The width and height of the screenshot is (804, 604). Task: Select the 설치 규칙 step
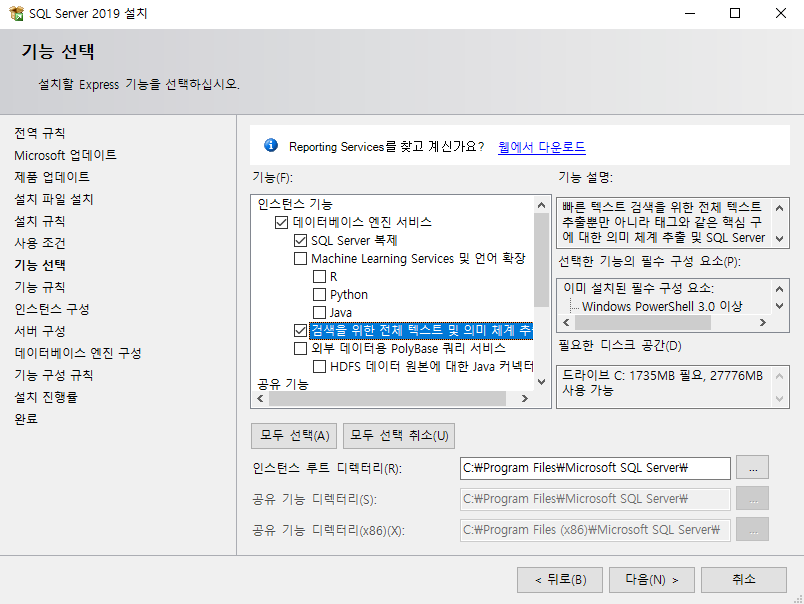coord(39,222)
